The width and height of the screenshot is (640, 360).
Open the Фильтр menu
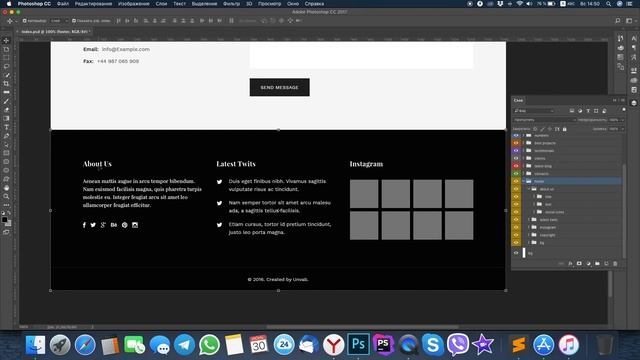click(231, 4)
